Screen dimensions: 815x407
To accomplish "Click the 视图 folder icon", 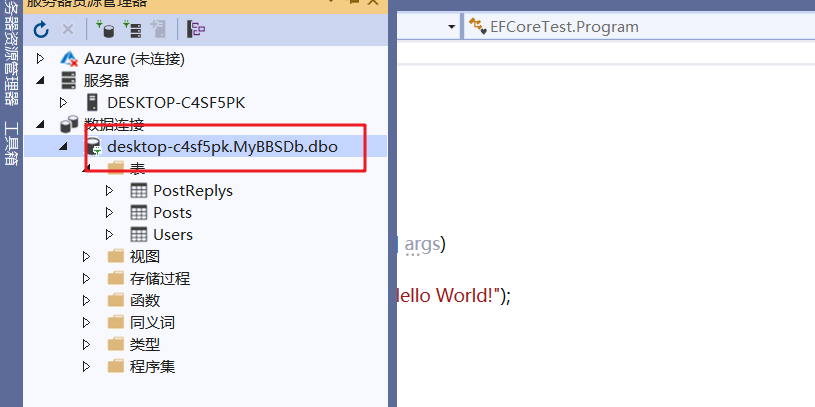I will coord(115,256).
